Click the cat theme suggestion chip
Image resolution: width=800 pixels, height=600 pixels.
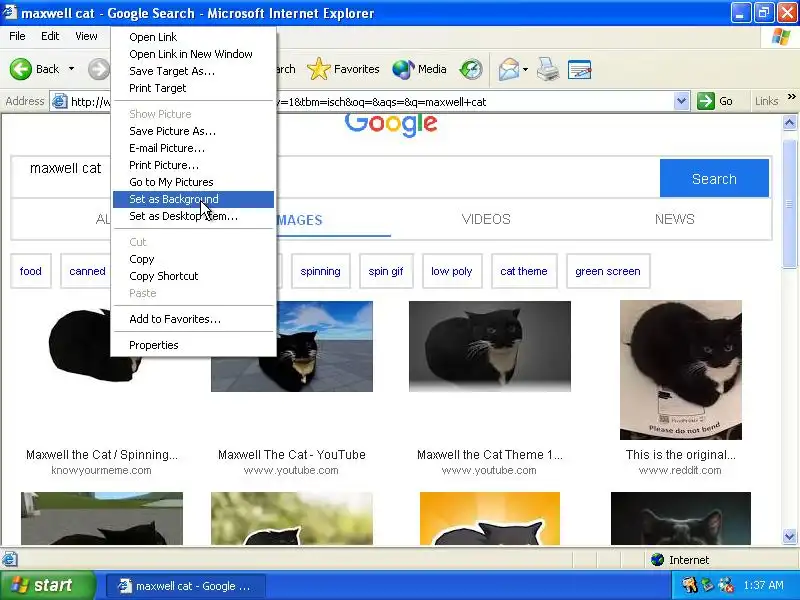tap(524, 271)
